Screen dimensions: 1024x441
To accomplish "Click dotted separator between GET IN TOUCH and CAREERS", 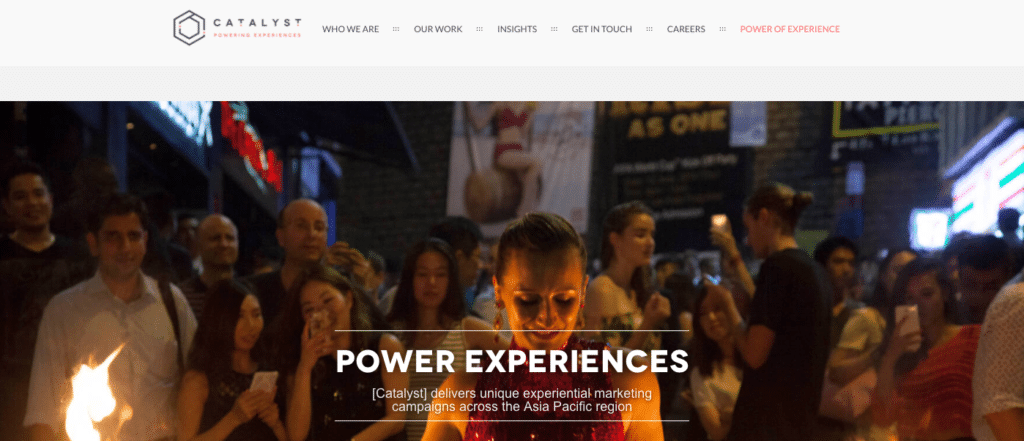I will coord(649,29).
